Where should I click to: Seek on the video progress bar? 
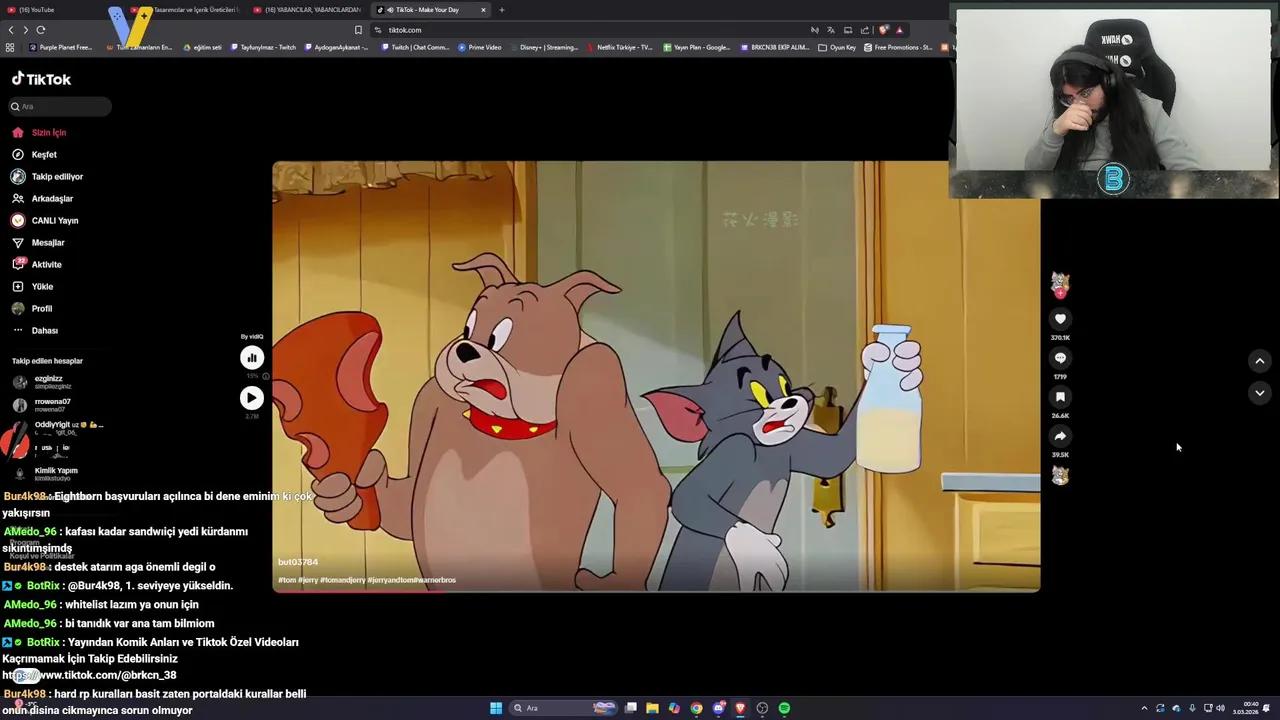point(656,591)
